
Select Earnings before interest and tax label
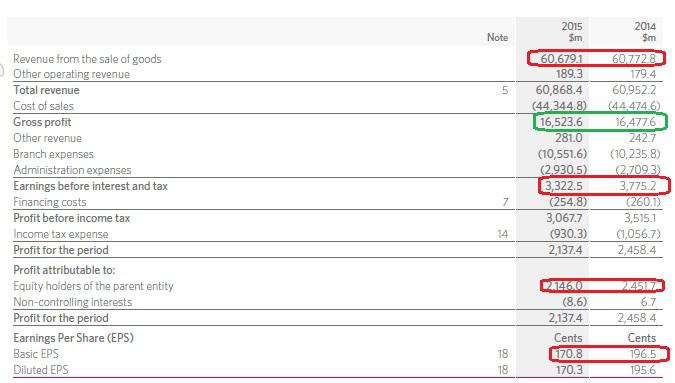pyautogui.click(x=90, y=186)
